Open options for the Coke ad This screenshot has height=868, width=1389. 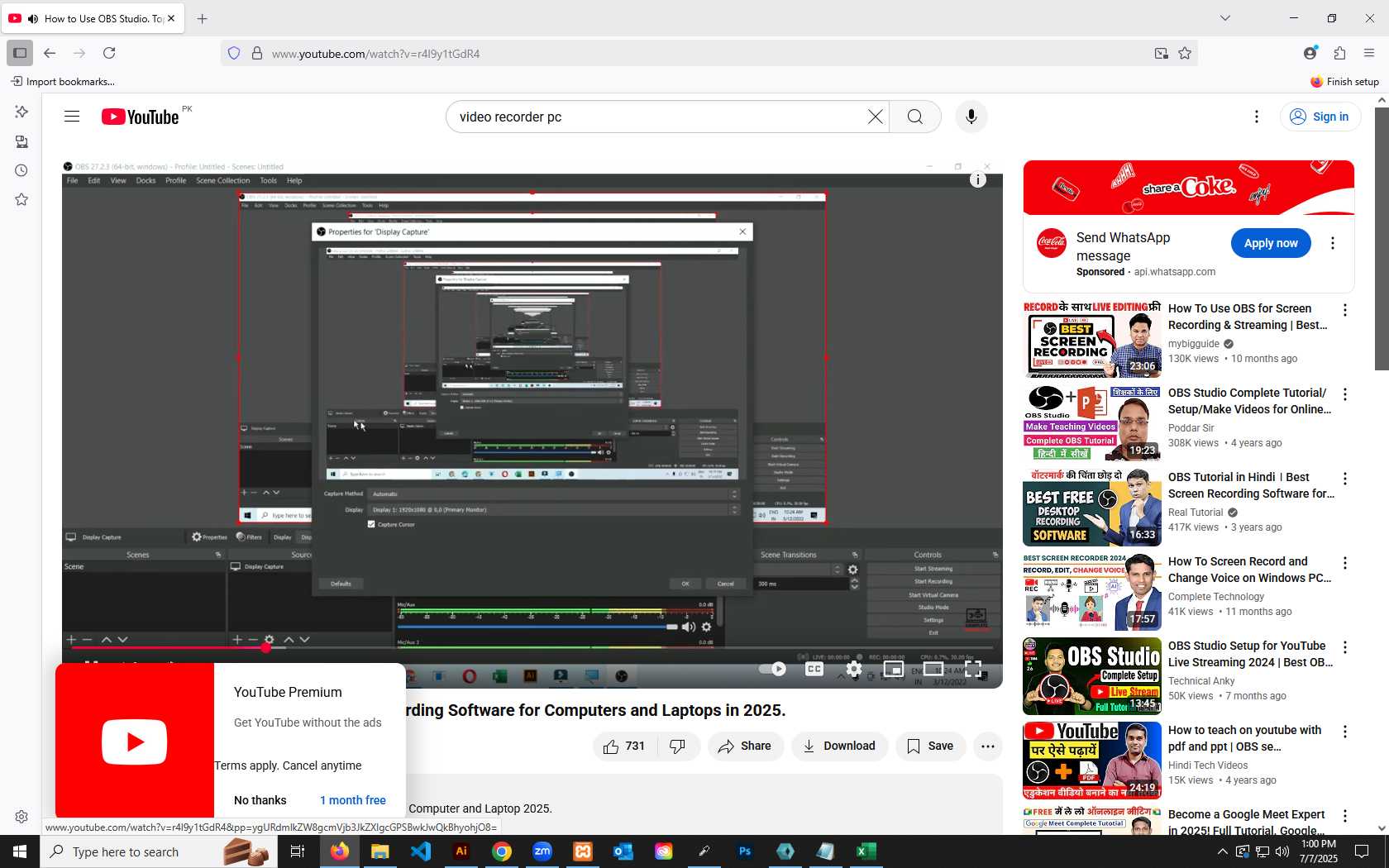click(x=1332, y=243)
